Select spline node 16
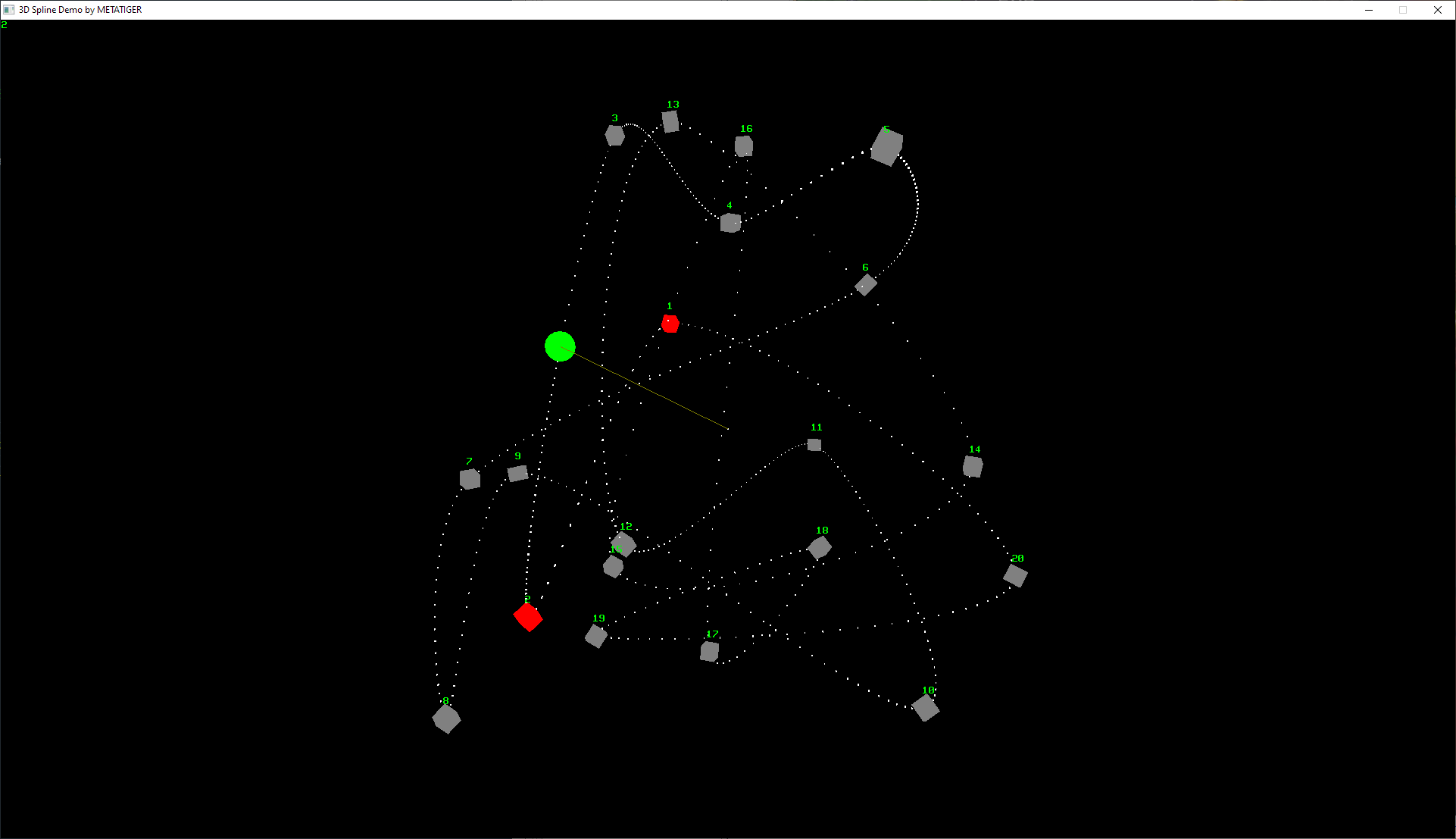Screen dimensions: 1456x839 point(744,146)
